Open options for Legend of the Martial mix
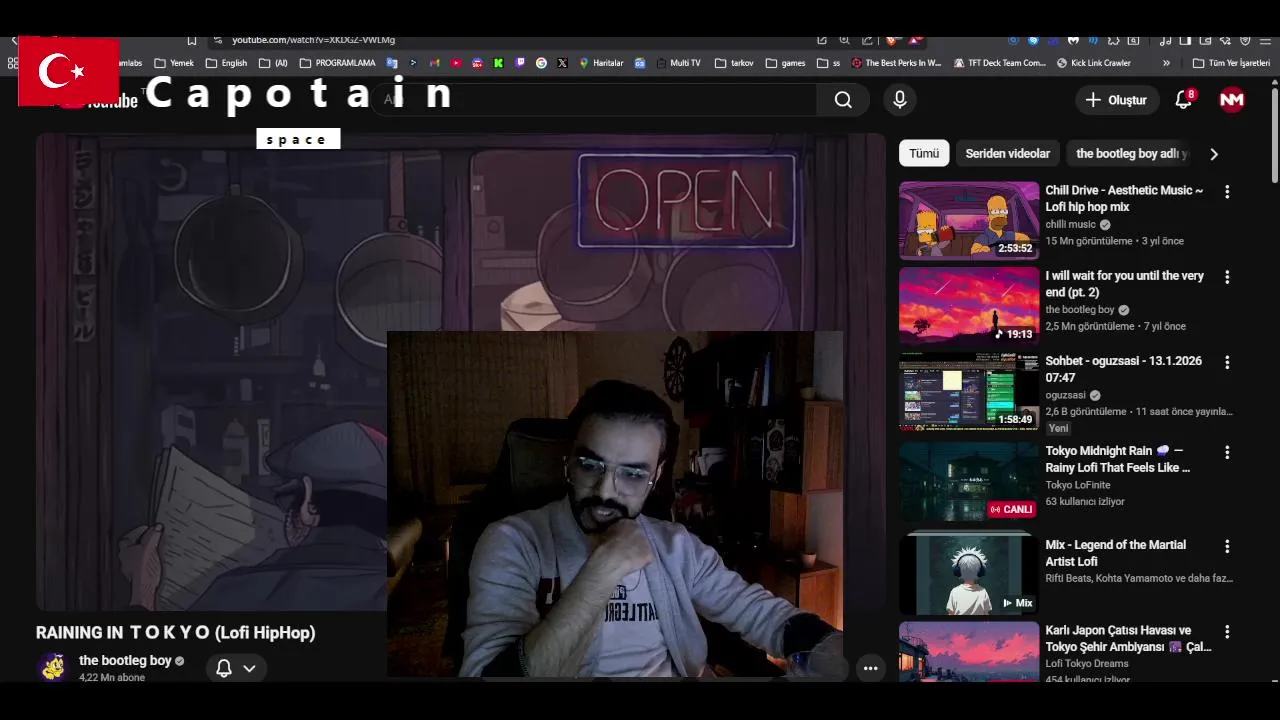This screenshot has width=1280, height=720. click(1227, 547)
